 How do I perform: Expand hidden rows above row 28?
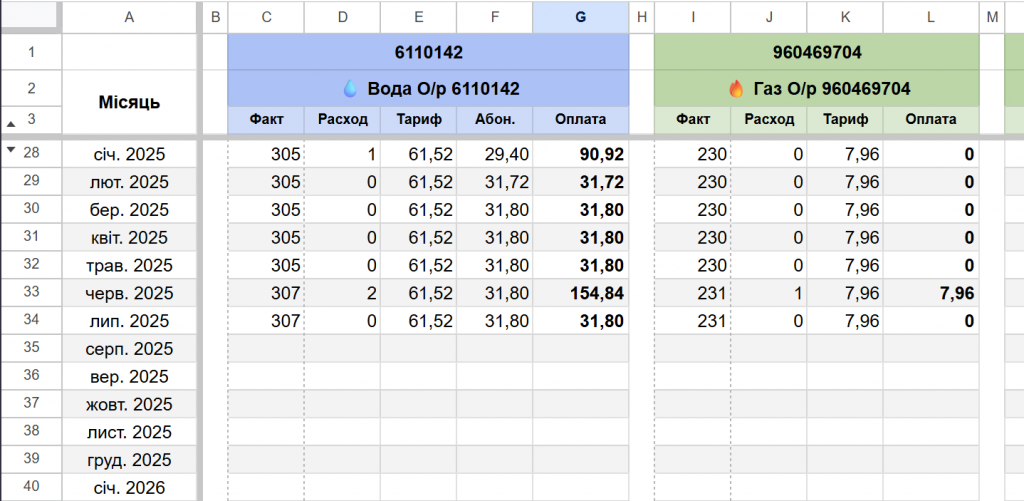click(x=10, y=150)
